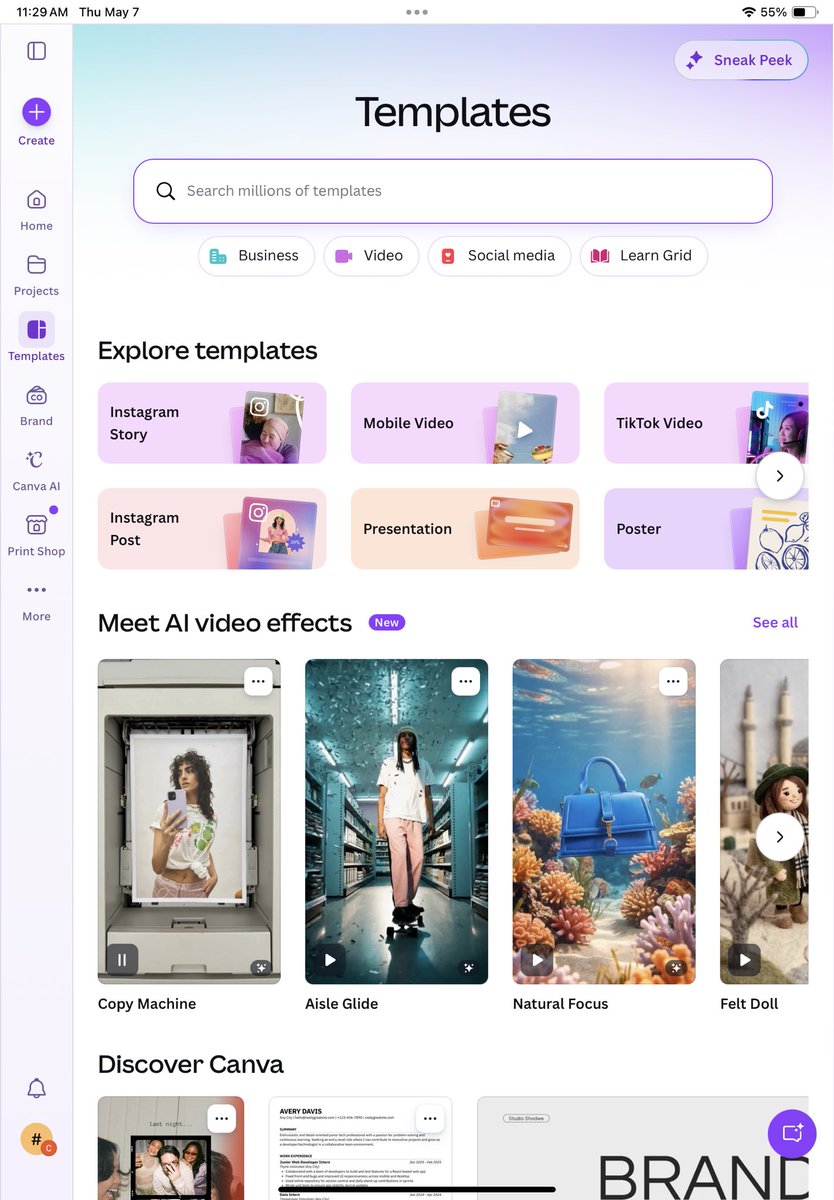Open Copy Machine effect thumbnail

(x=189, y=822)
